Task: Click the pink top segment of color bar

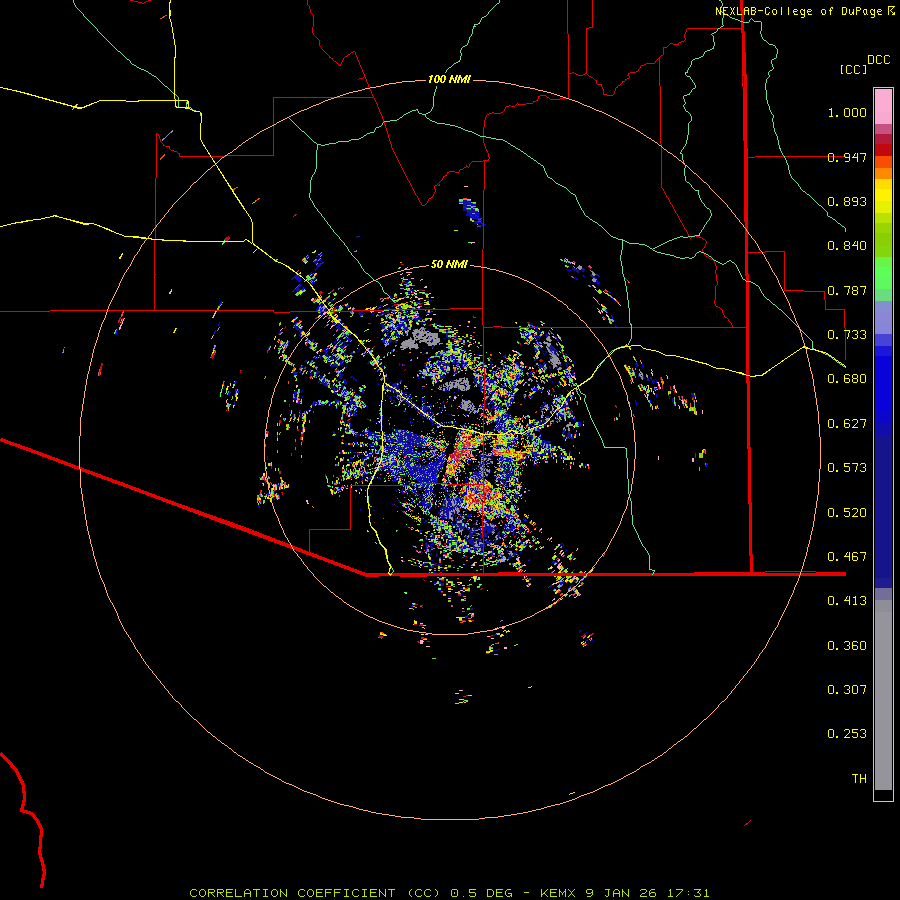Action: [883, 107]
